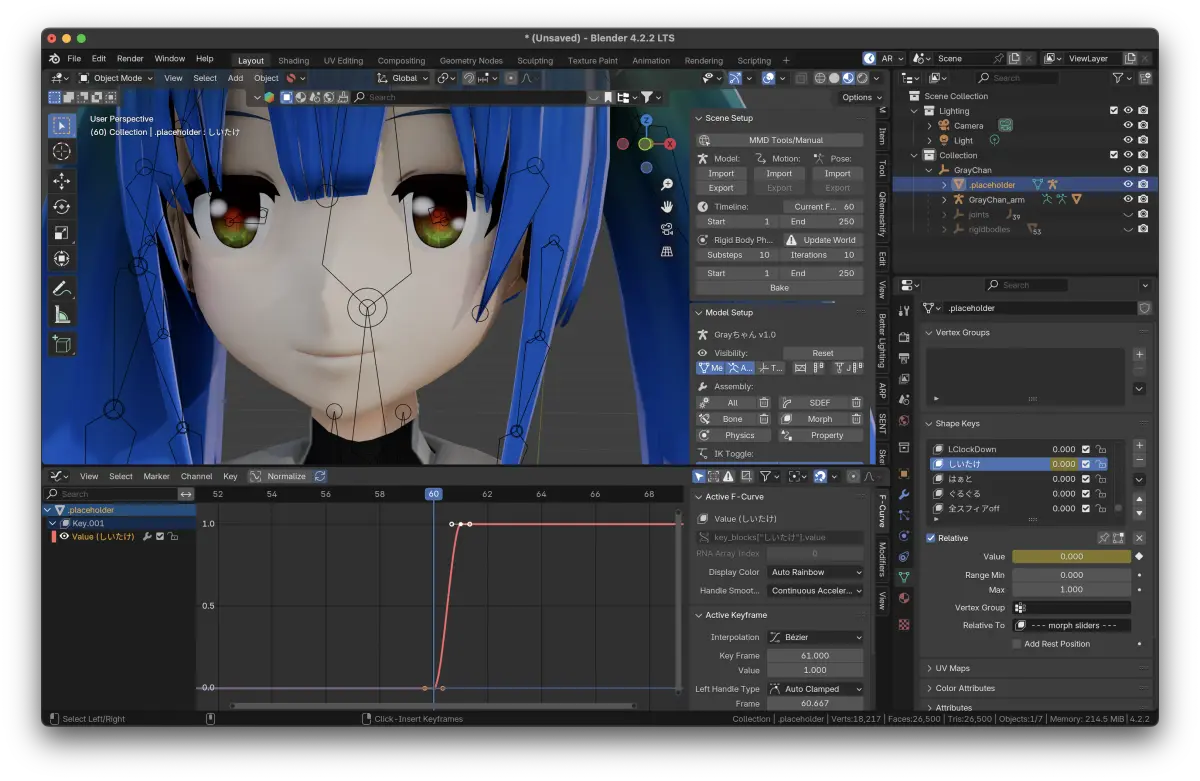
Task: Click the Morph assembly button
Action: pyautogui.click(x=814, y=419)
